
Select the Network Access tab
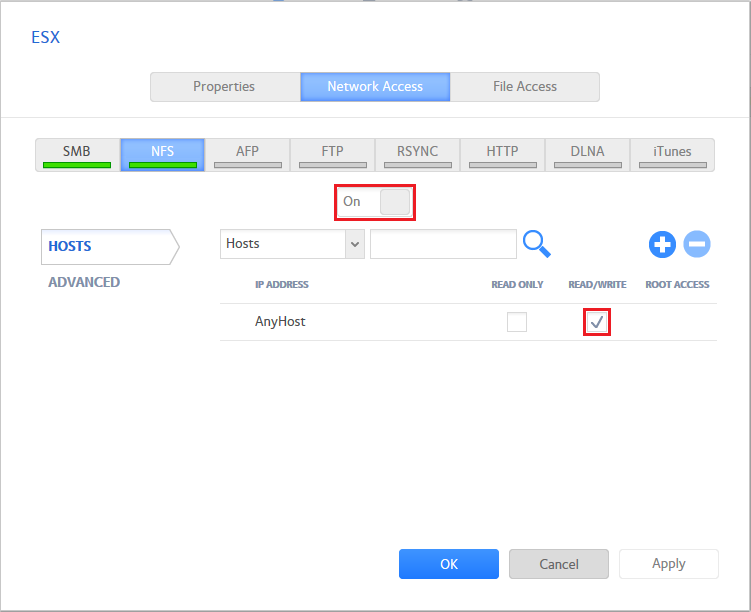point(375,87)
